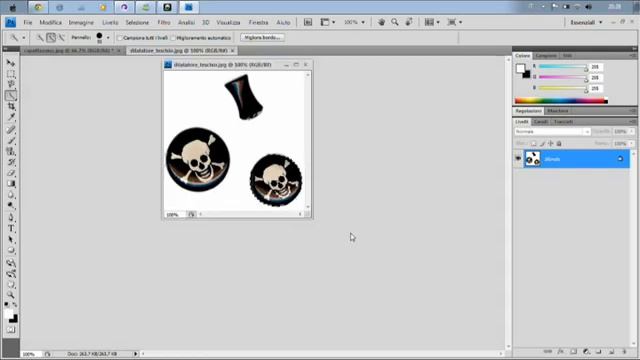Click the color spectrum ramp in Colore panel
The height and width of the screenshot is (360, 640).
(561, 101)
